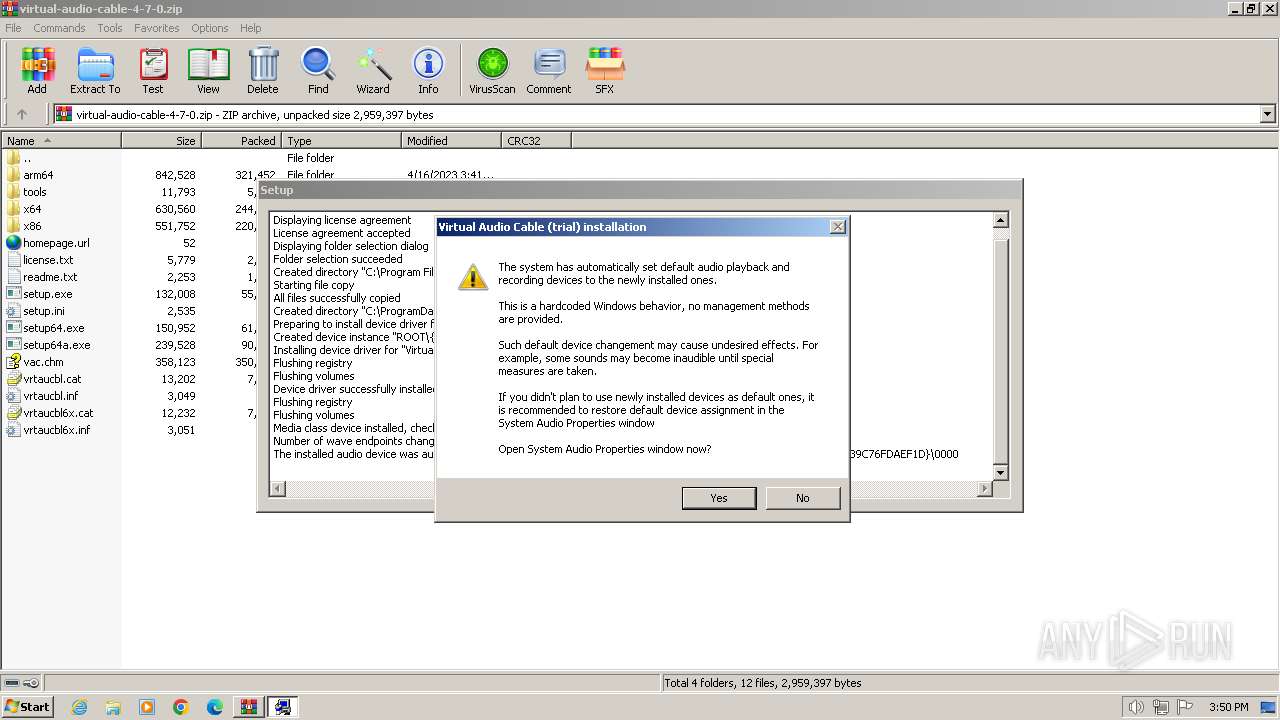The image size is (1280, 720).
Task: Select vrtaucbl6x.inf file
Action: (x=57, y=430)
